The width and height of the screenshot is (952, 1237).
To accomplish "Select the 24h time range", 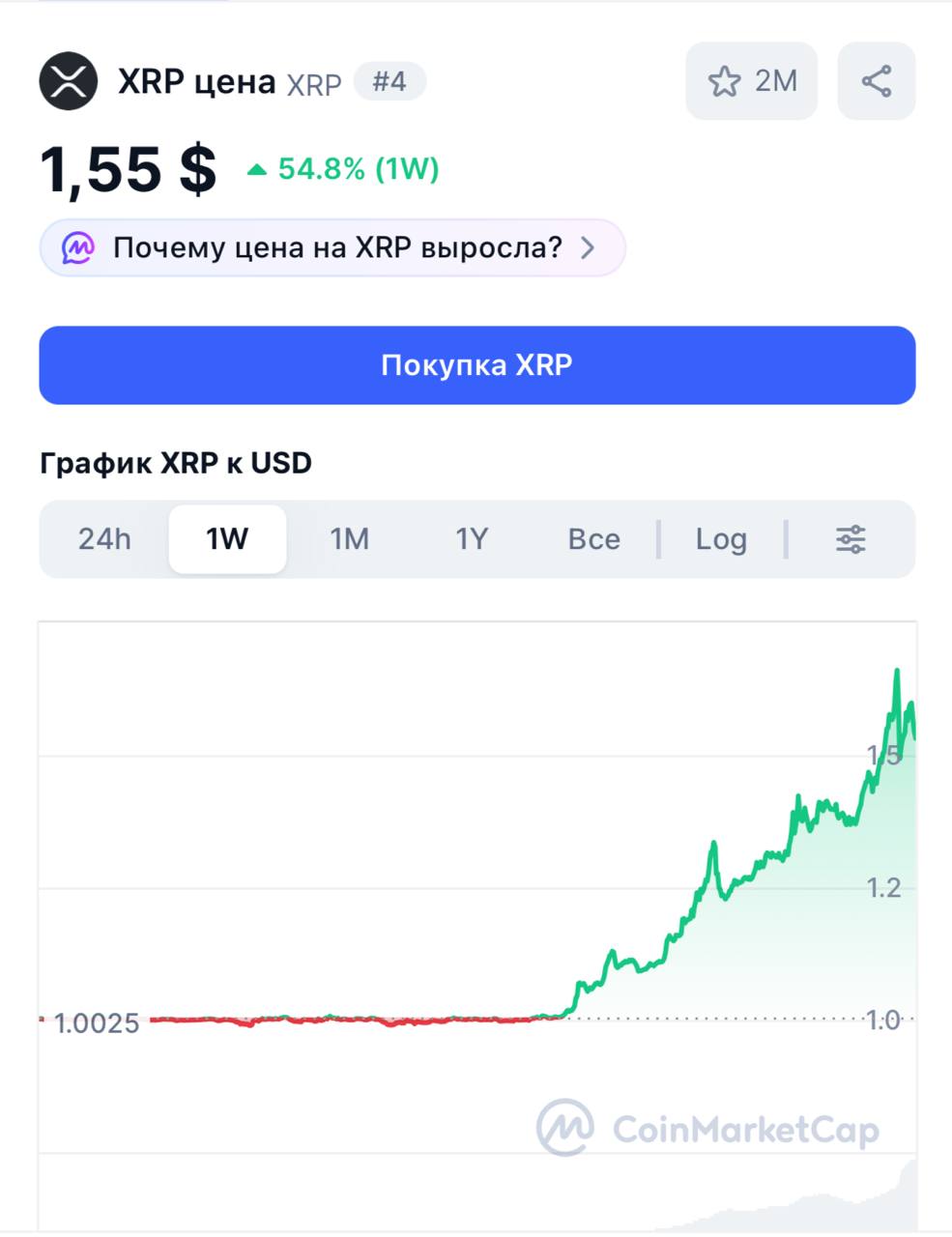I will (104, 539).
